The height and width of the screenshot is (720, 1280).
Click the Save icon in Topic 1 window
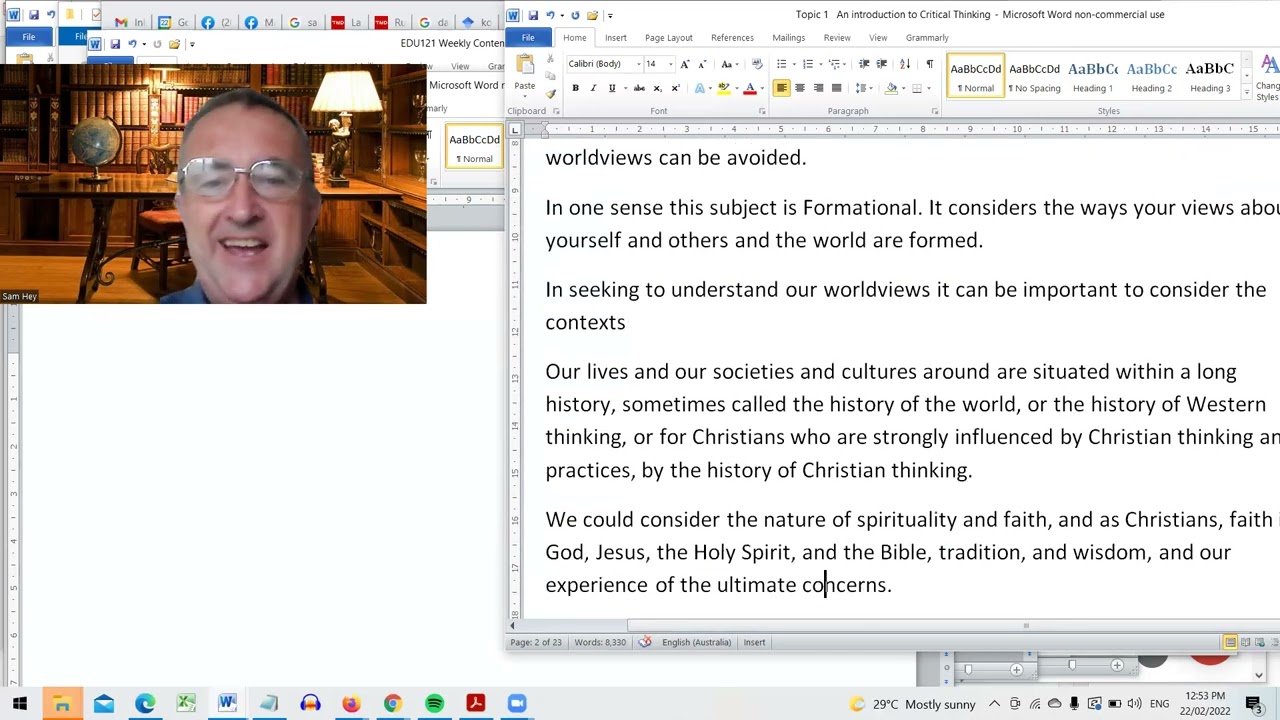(x=532, y=15)
